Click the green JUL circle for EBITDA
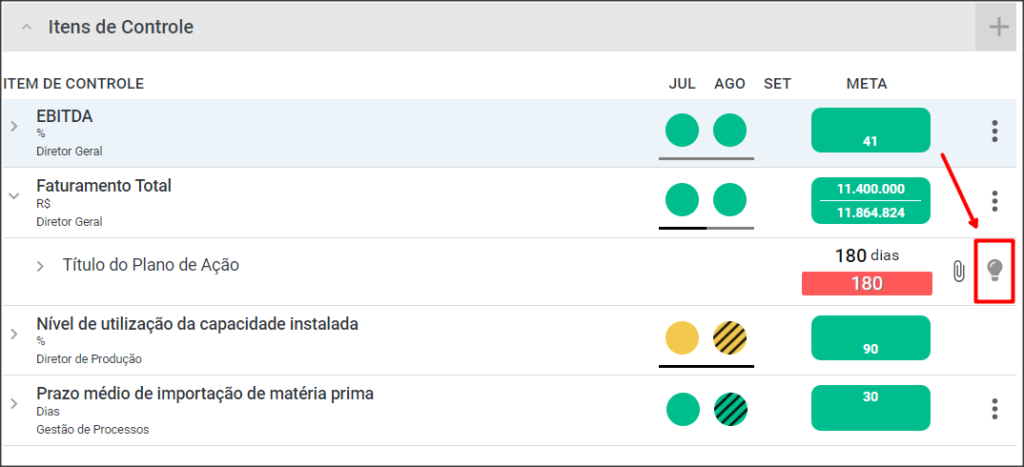The width and height of the screenshot is (1024, 467). tap(682, 130)
